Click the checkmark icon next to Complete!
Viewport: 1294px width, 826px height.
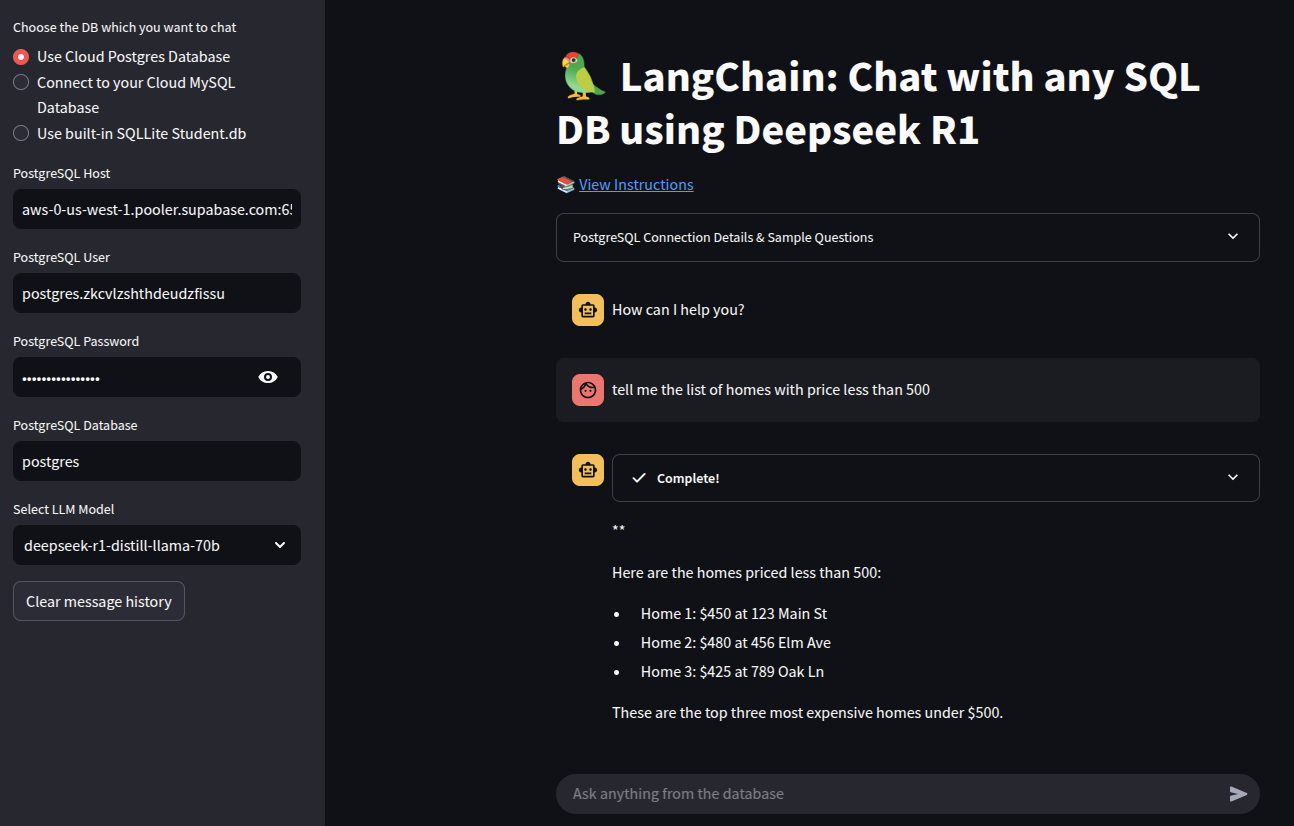click(x=639, y=478)
